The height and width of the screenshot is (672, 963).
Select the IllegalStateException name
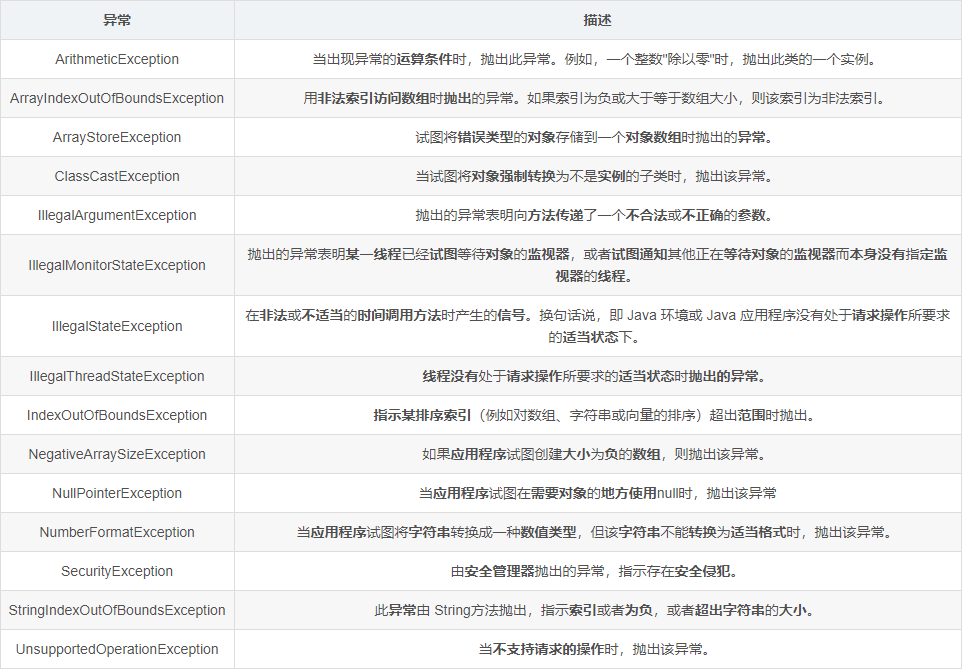(117, 326)
